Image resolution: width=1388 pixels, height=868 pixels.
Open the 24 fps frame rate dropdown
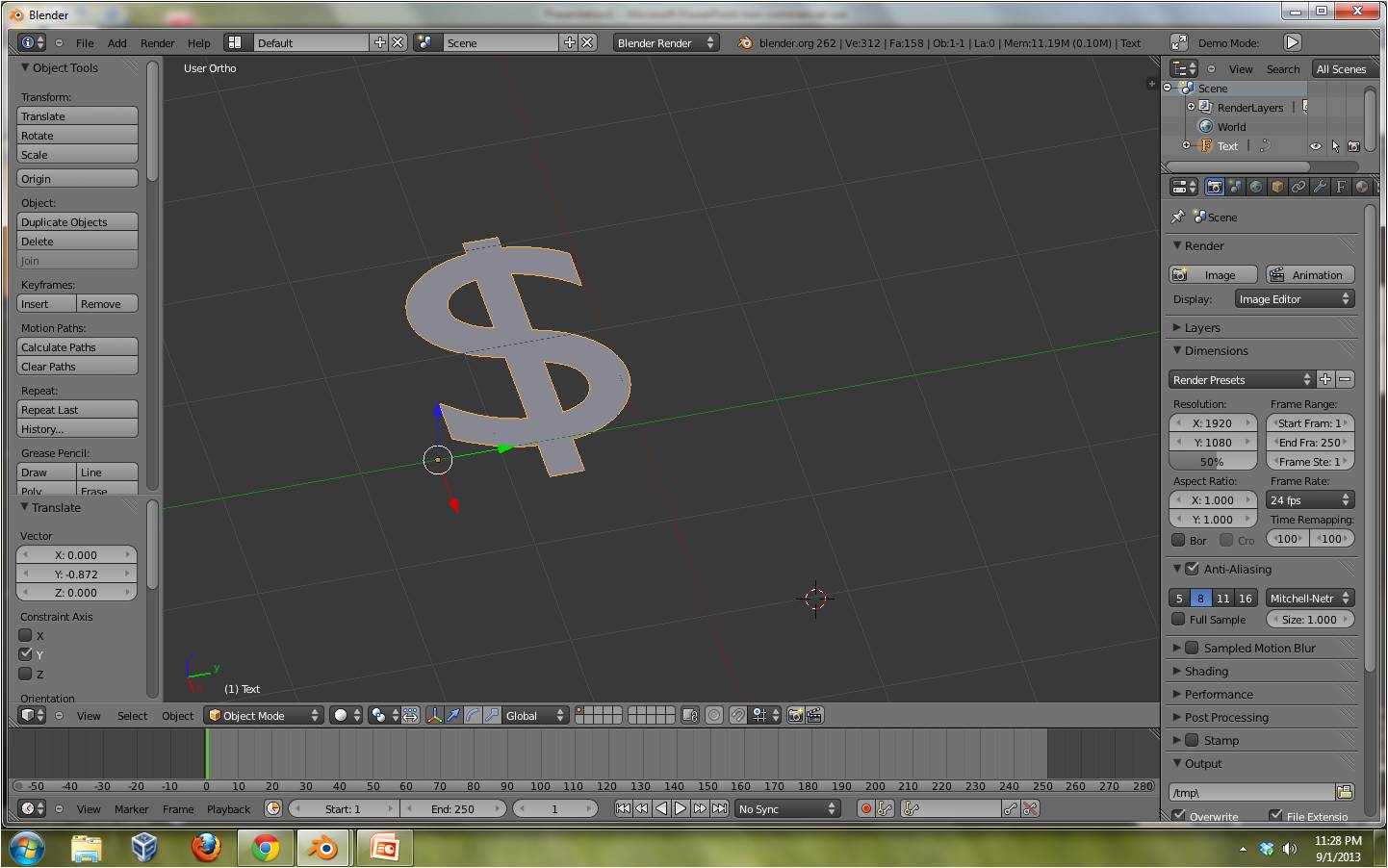[x=1310, y=500]
